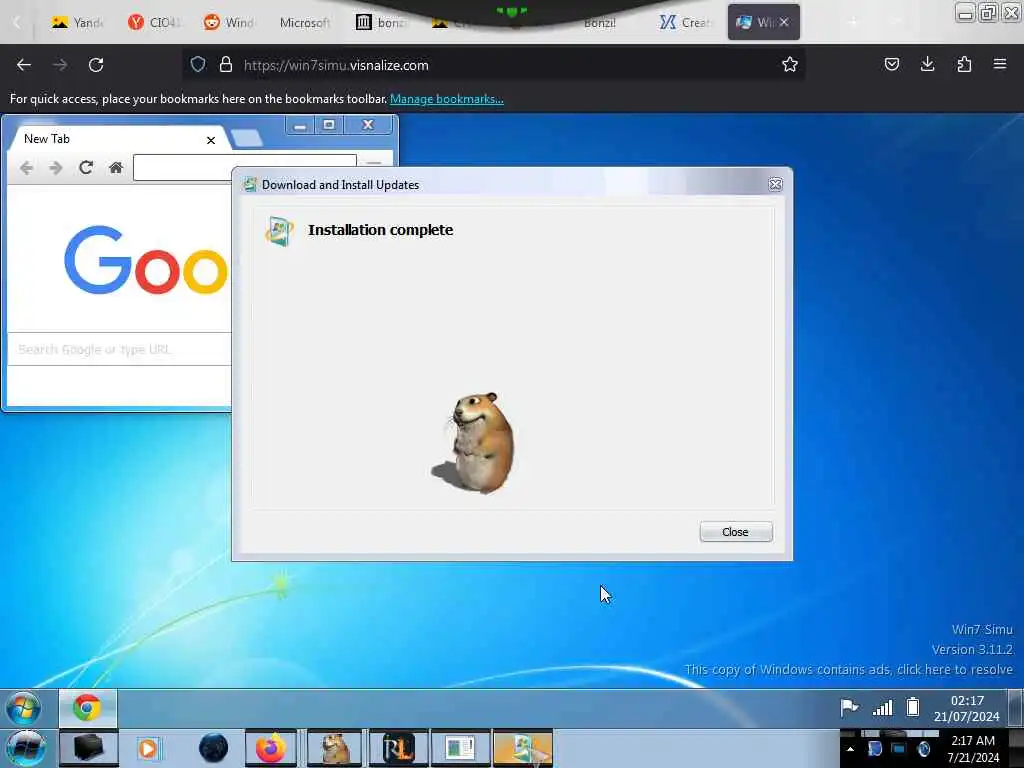Click forward arrow in the Chrome window
The height and width of the screenshot is (768, 1024).
56,168
